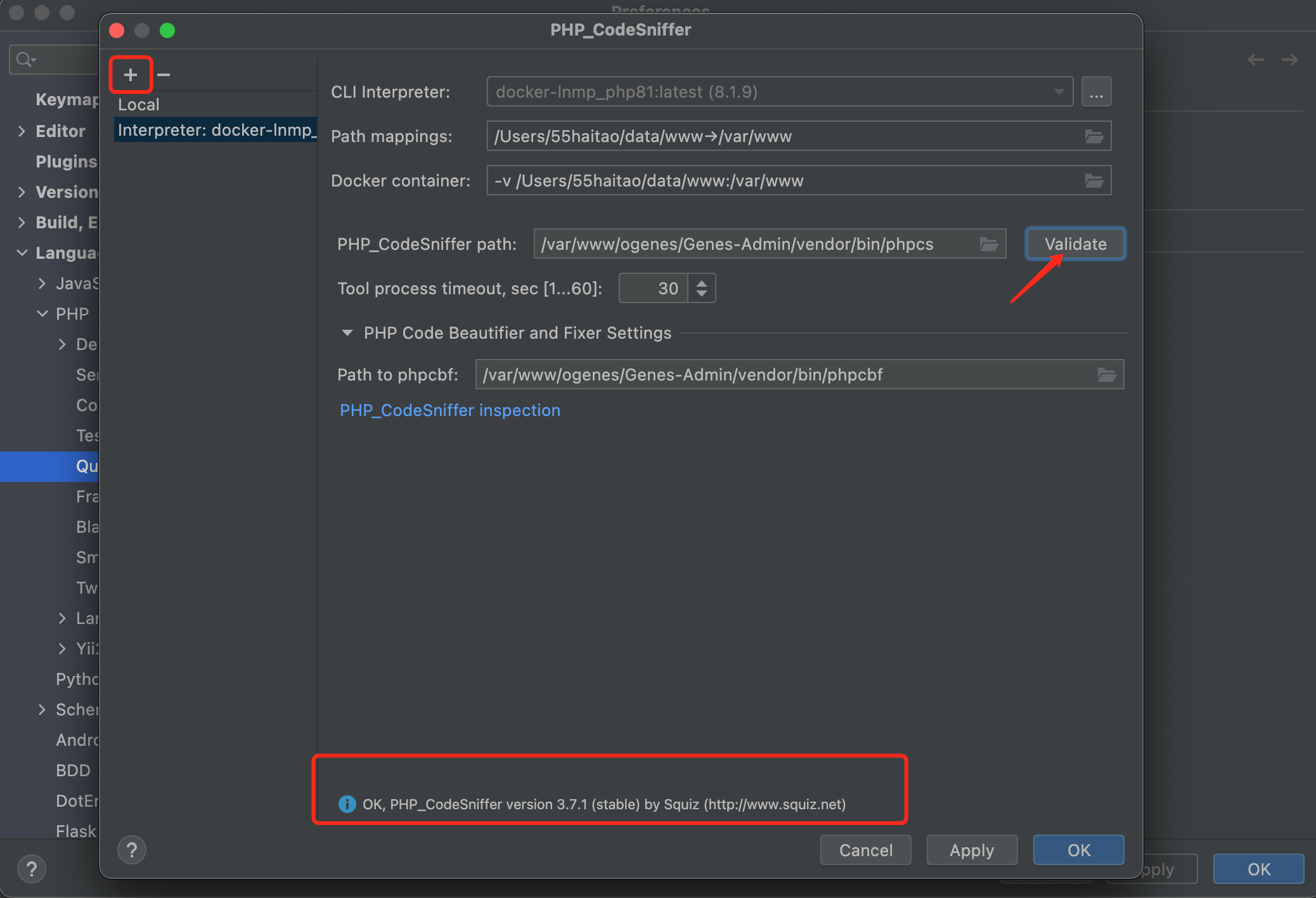Select the Local configuration entry
The image size is (1316, 898).
pyautogui.click(x=139, y=105)
